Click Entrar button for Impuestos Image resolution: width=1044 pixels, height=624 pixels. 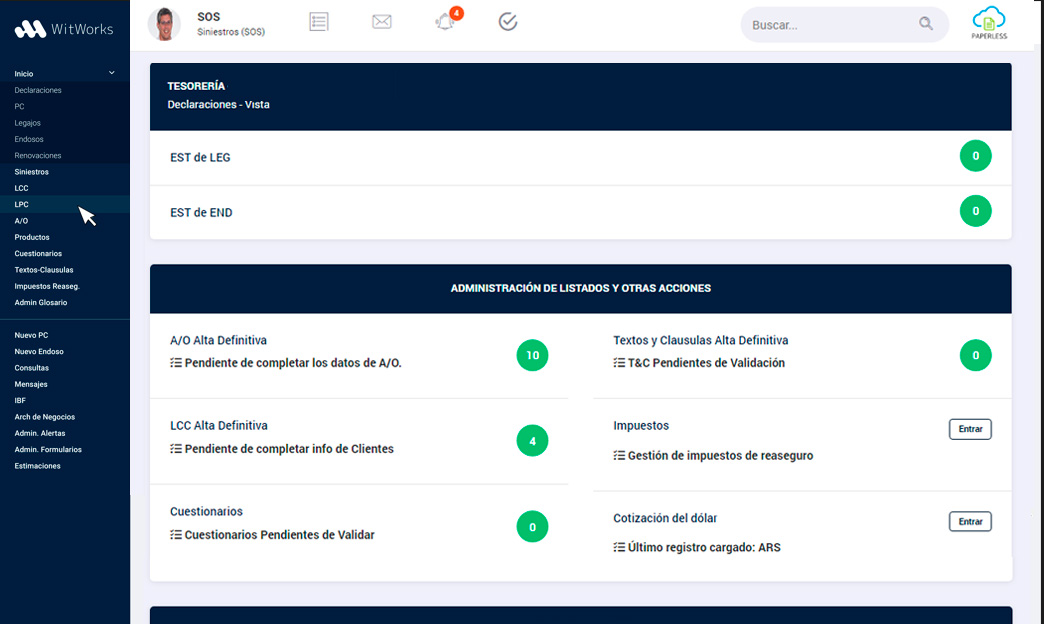pyautogui.click(x=969, y=429)
